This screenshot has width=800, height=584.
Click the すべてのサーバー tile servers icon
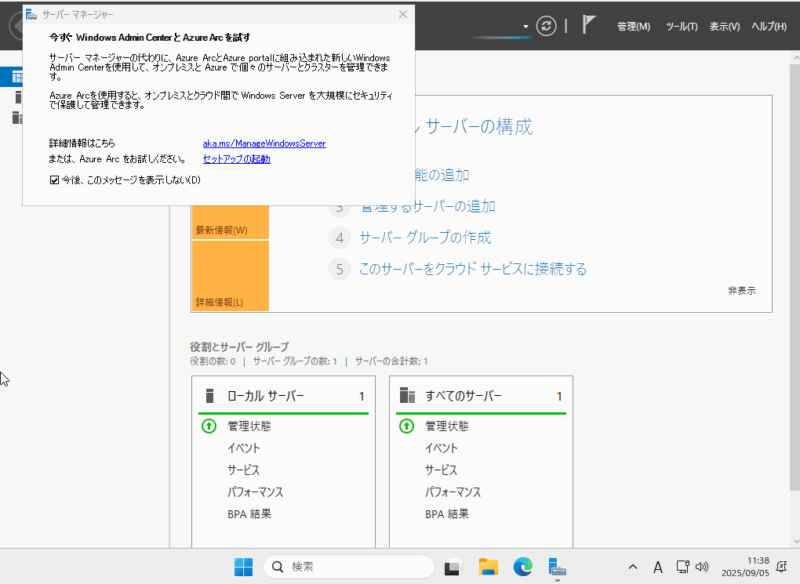[x=407, y=396]
